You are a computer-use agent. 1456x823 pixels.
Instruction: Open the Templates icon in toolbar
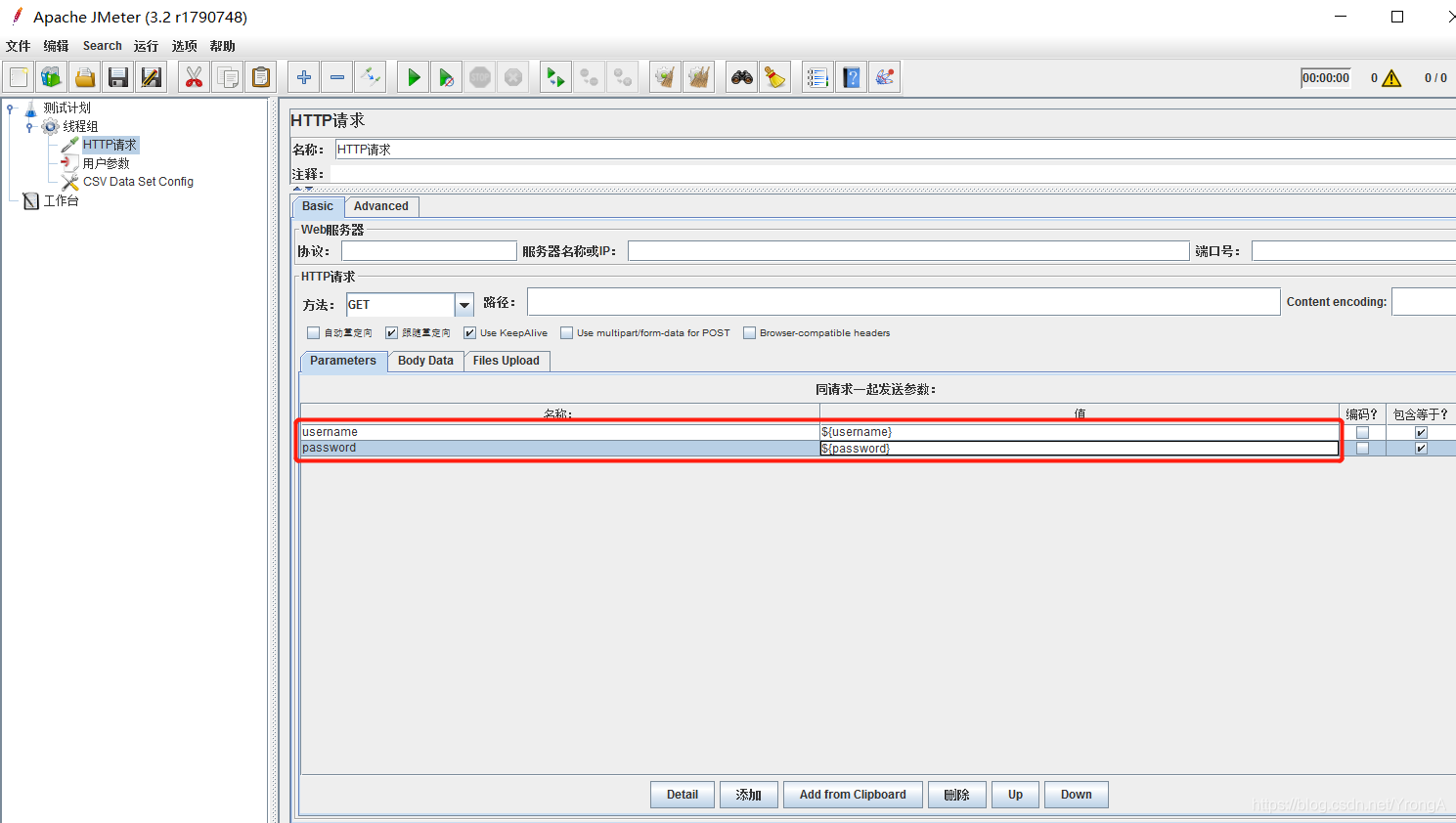coord(52,77)
